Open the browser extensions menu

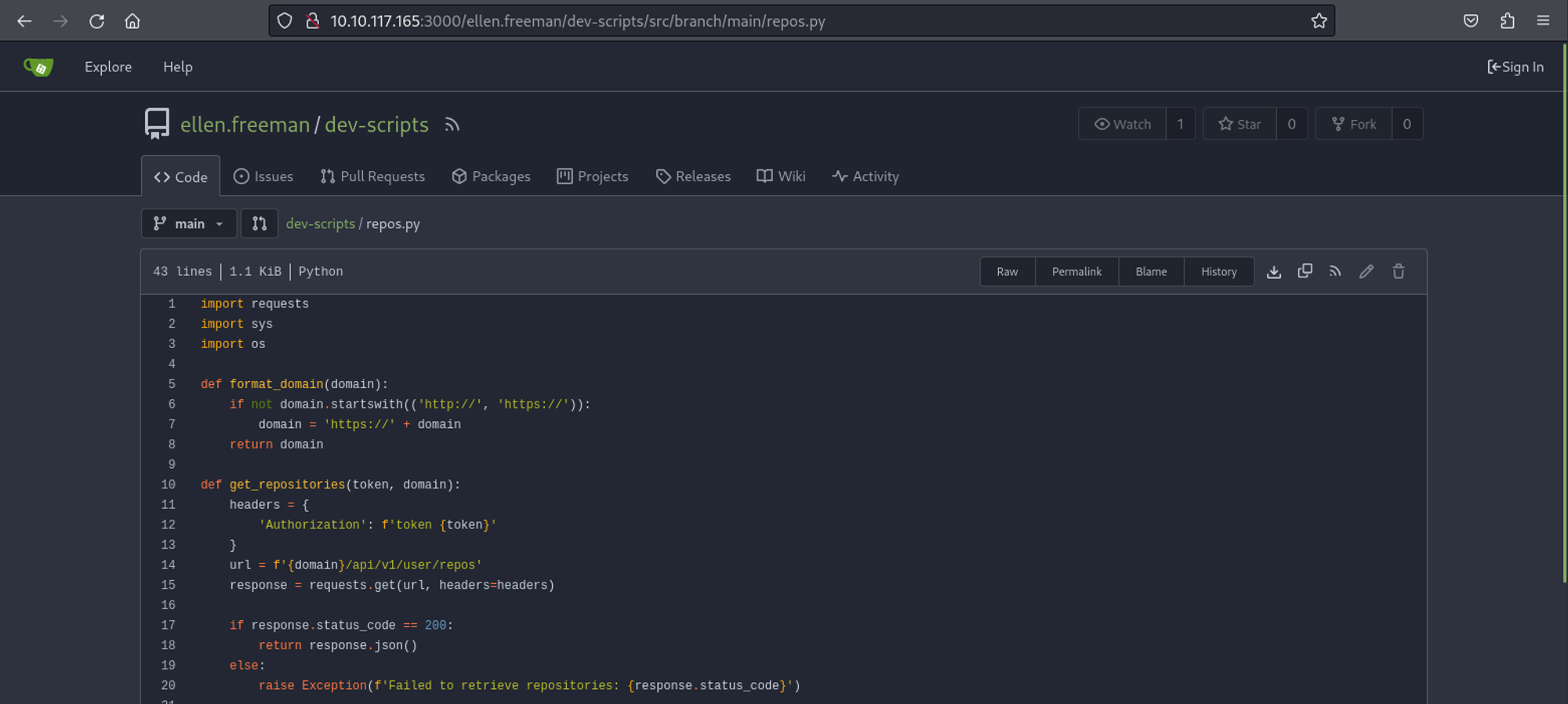pos(1507,21)
